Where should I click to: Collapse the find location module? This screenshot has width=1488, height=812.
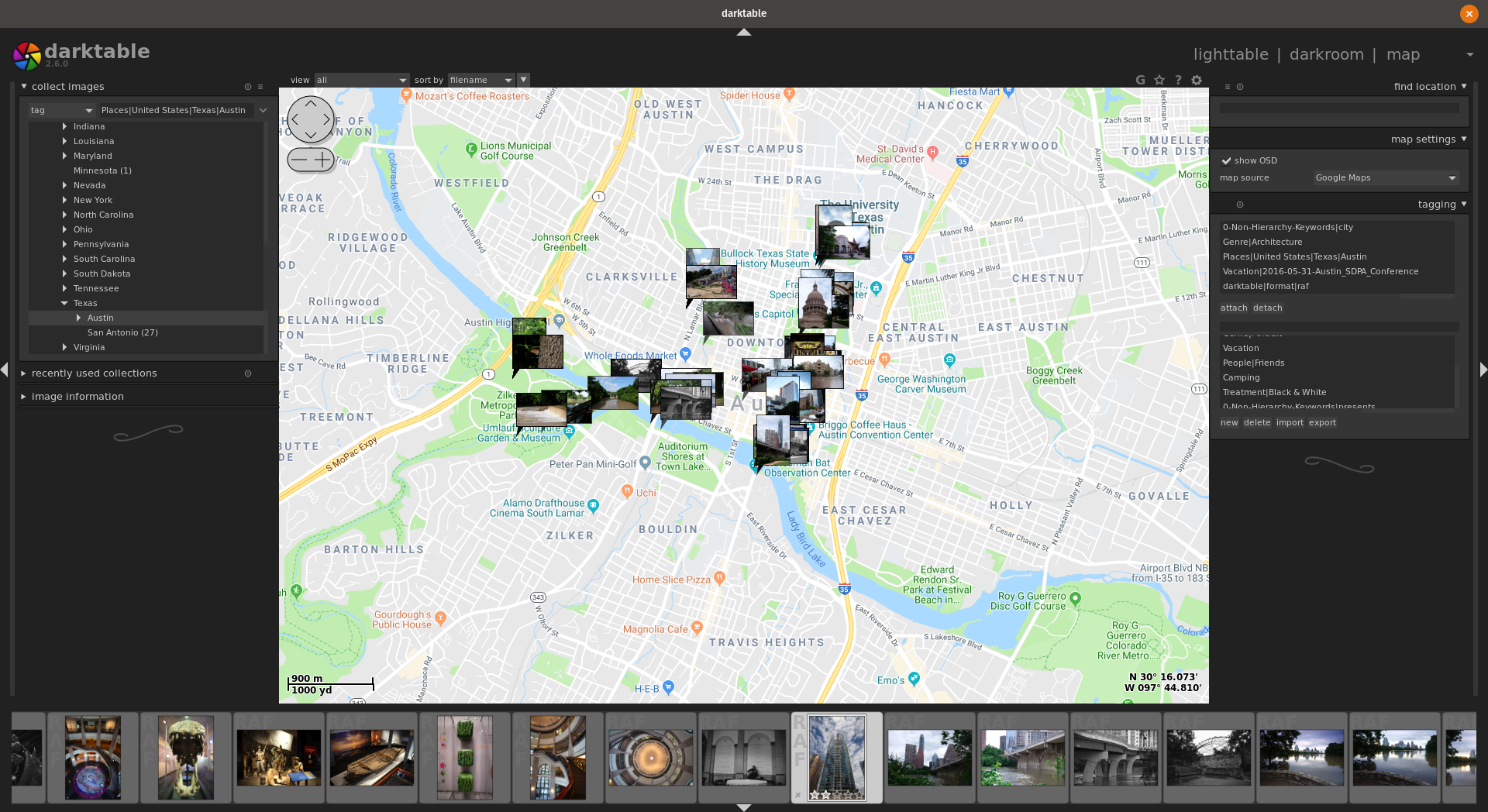click(x=1464, y=87)
